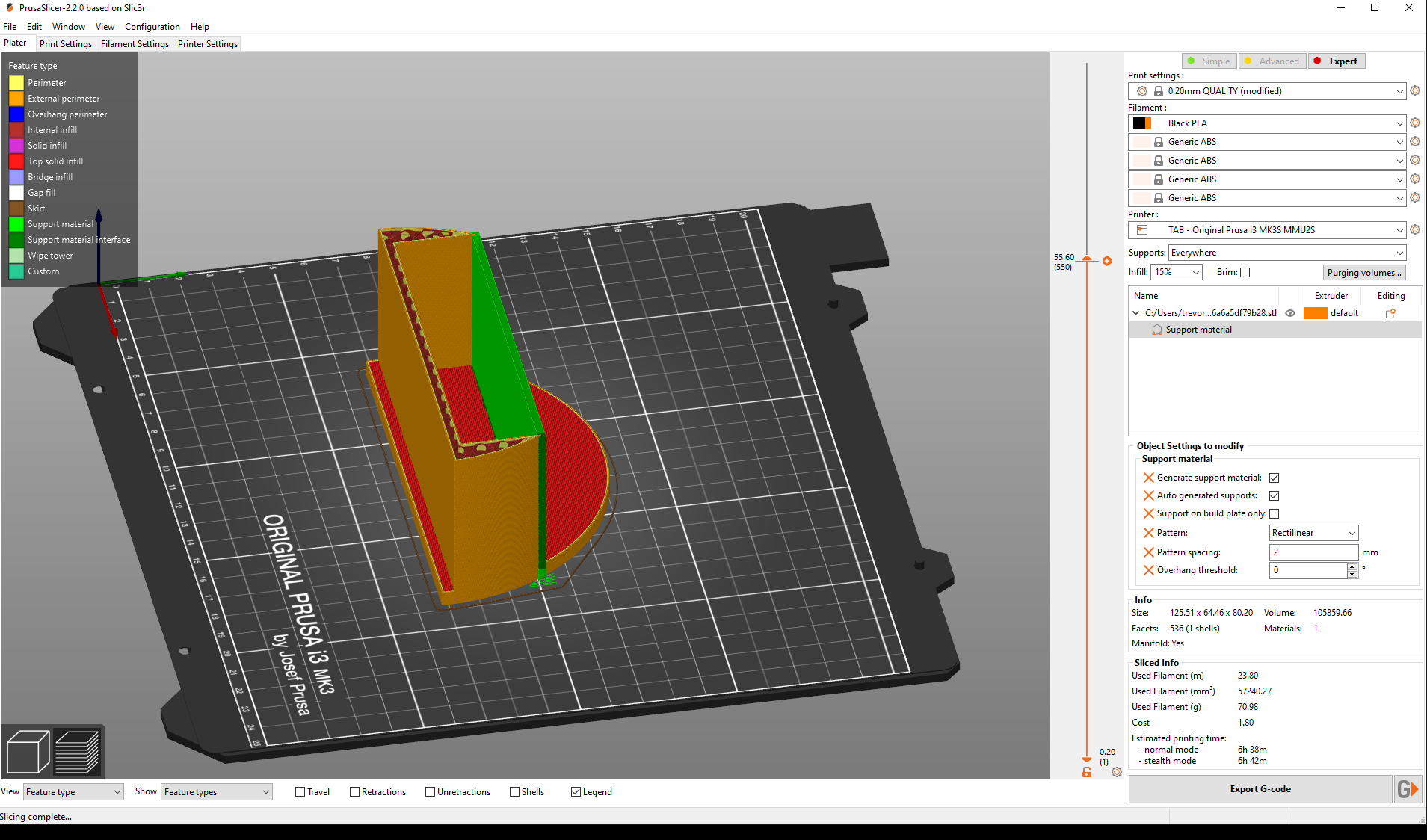This screenshot has height=840, width=1427.
Task: Uncheck Auto generated supports checkbox
Action: click(x=1274, y=495)
